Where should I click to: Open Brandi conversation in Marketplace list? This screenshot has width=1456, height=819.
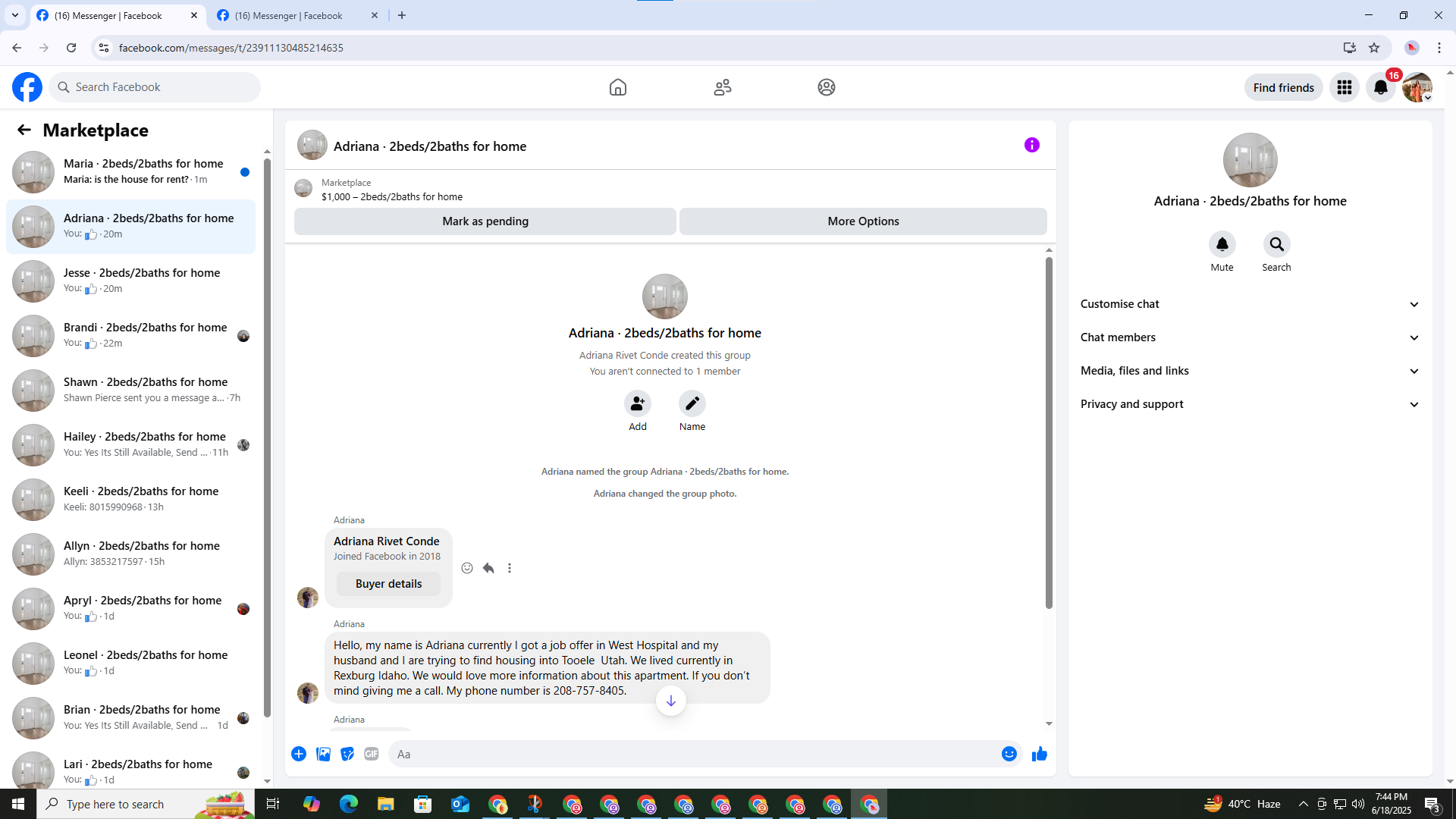coord(130,335)
